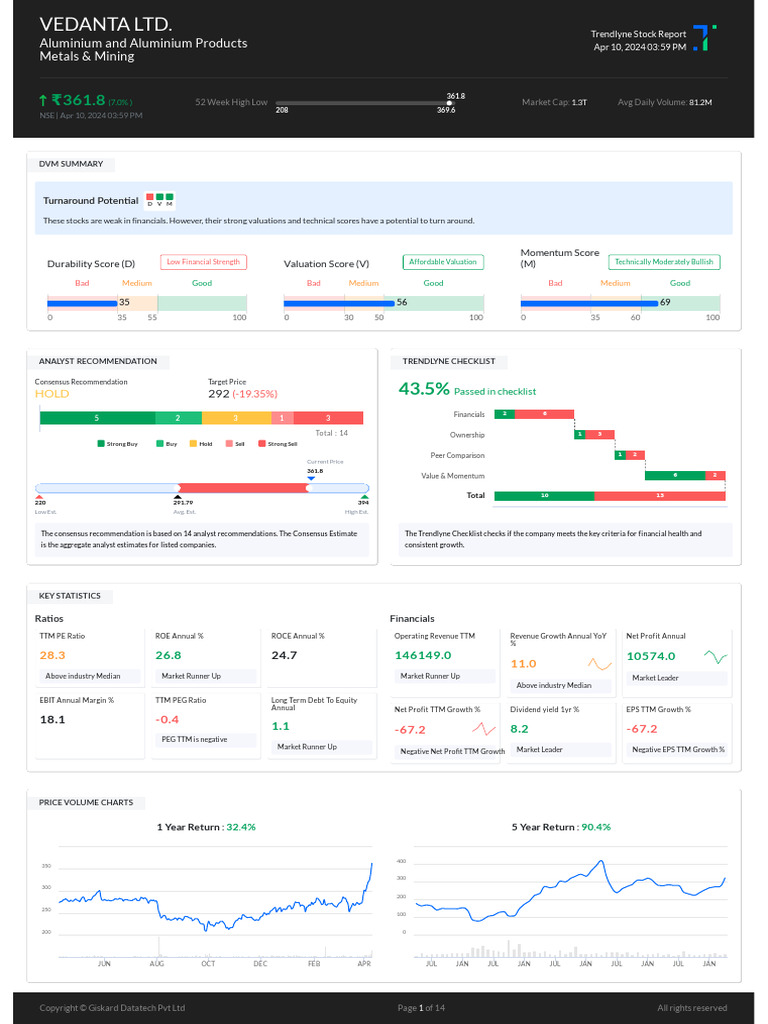Click the Valuation Score bar at 56
The height and width of the screenshot is (1024, 768).
[x=340, y=303]
